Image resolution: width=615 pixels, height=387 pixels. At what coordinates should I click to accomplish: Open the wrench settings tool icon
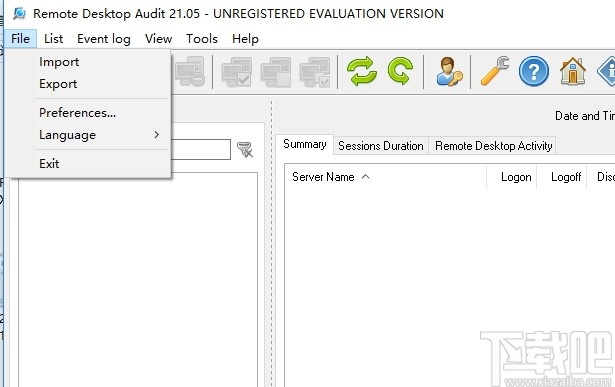click(x=495, y=71)
